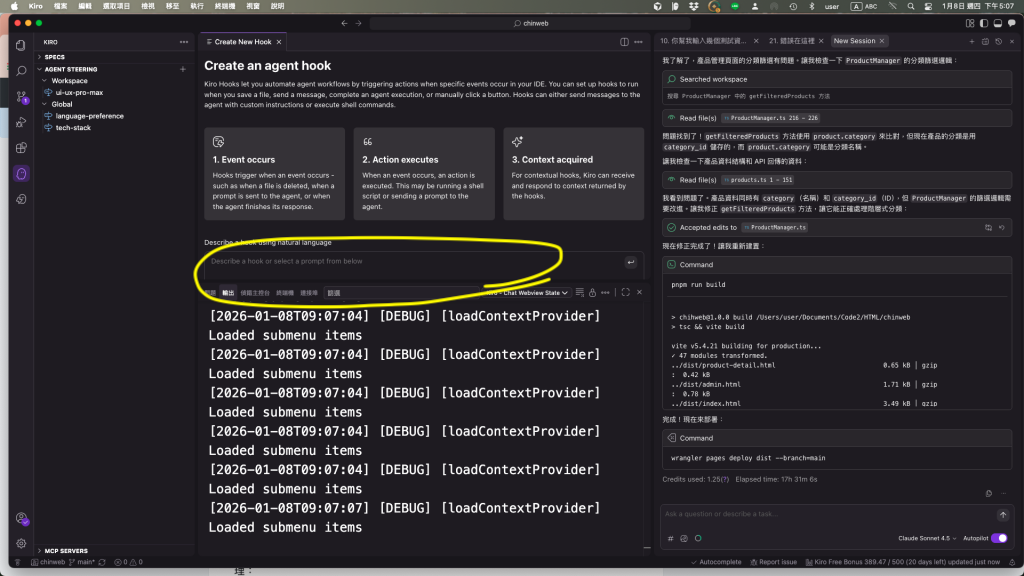
Task: Open the language-preference steering file
Action: [89, 116]
